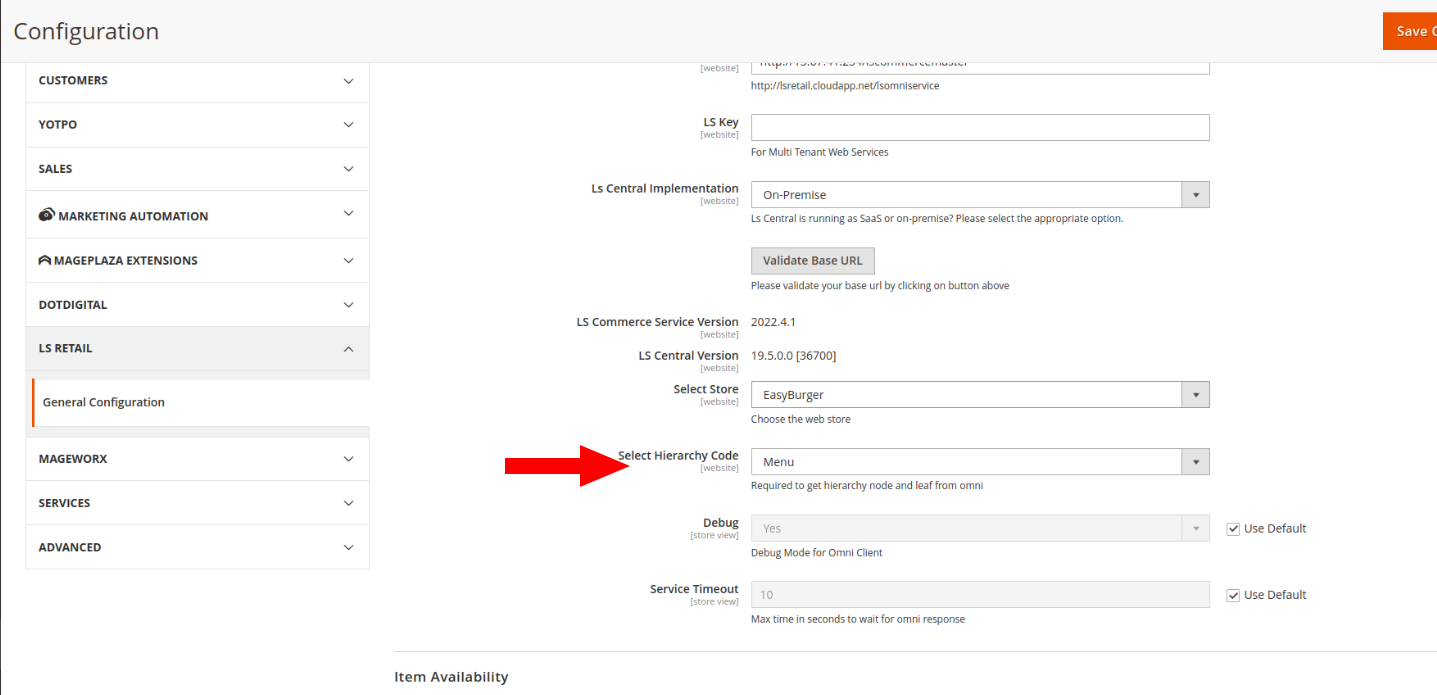Collapse LS Retail section chevron
Screen dimensions: 1437x695
(348, 349)
